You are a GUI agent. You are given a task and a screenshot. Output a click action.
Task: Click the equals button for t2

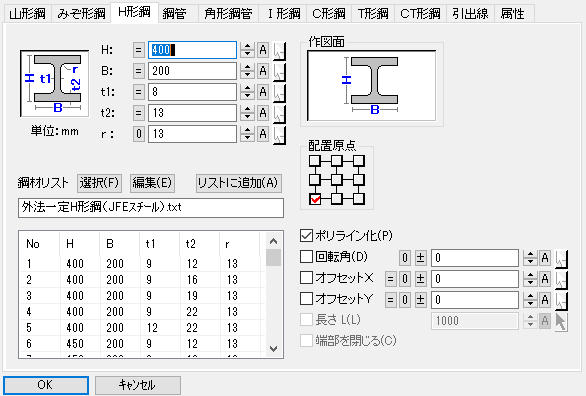click(139, 113)
